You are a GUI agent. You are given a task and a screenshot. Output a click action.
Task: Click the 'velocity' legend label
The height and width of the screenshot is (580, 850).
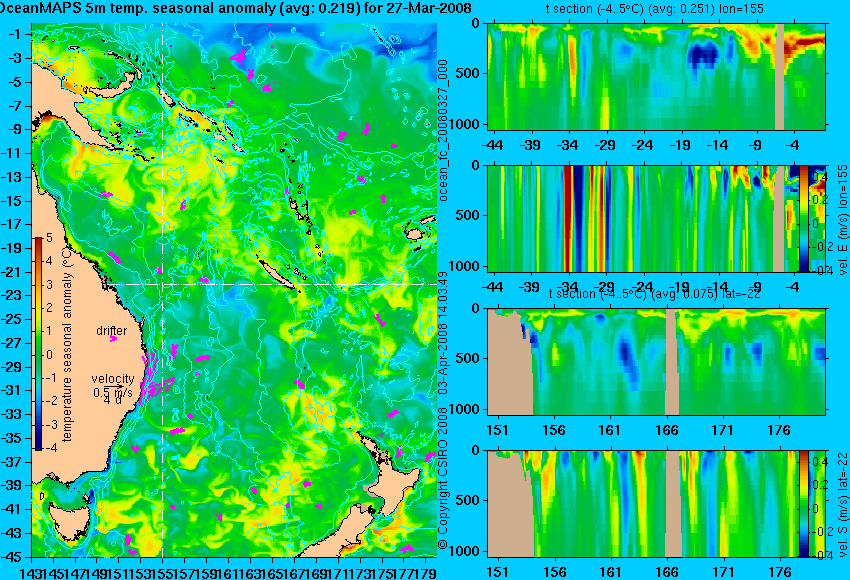pos(113,379)
